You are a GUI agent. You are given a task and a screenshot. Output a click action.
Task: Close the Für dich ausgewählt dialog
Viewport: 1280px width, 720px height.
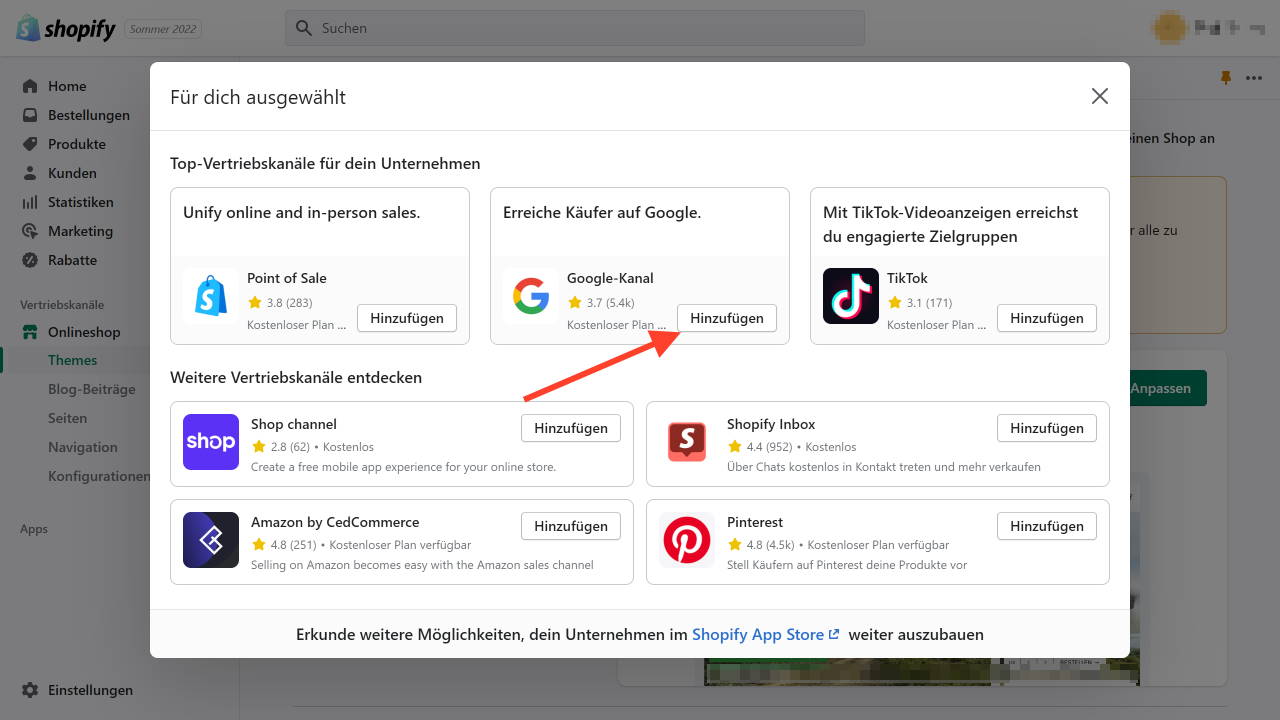pyautogui.click(x=1100, y=96)
